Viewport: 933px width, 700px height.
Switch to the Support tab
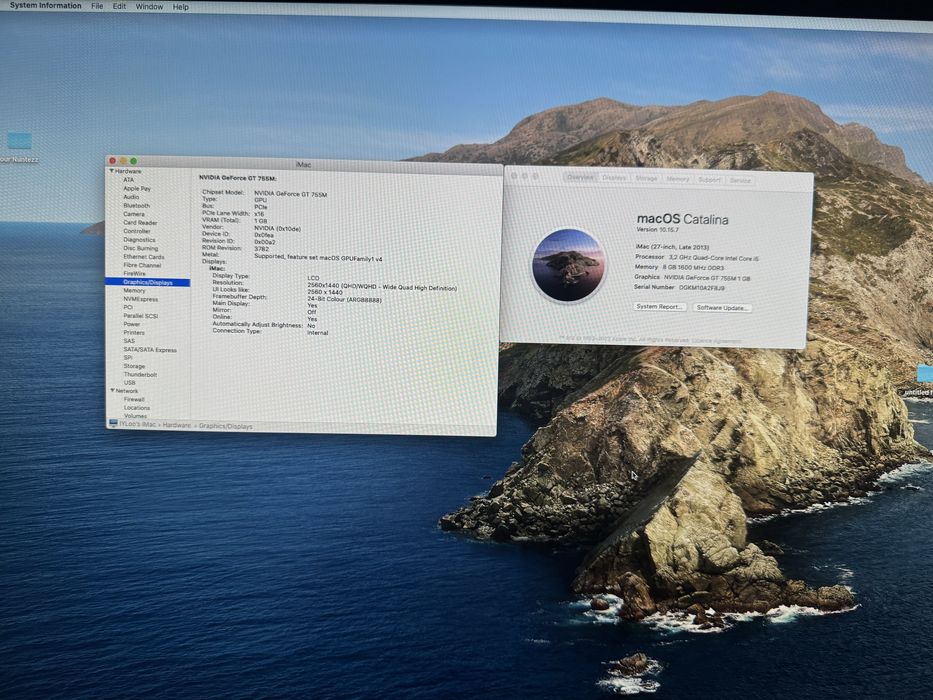[x=709, y=180]
